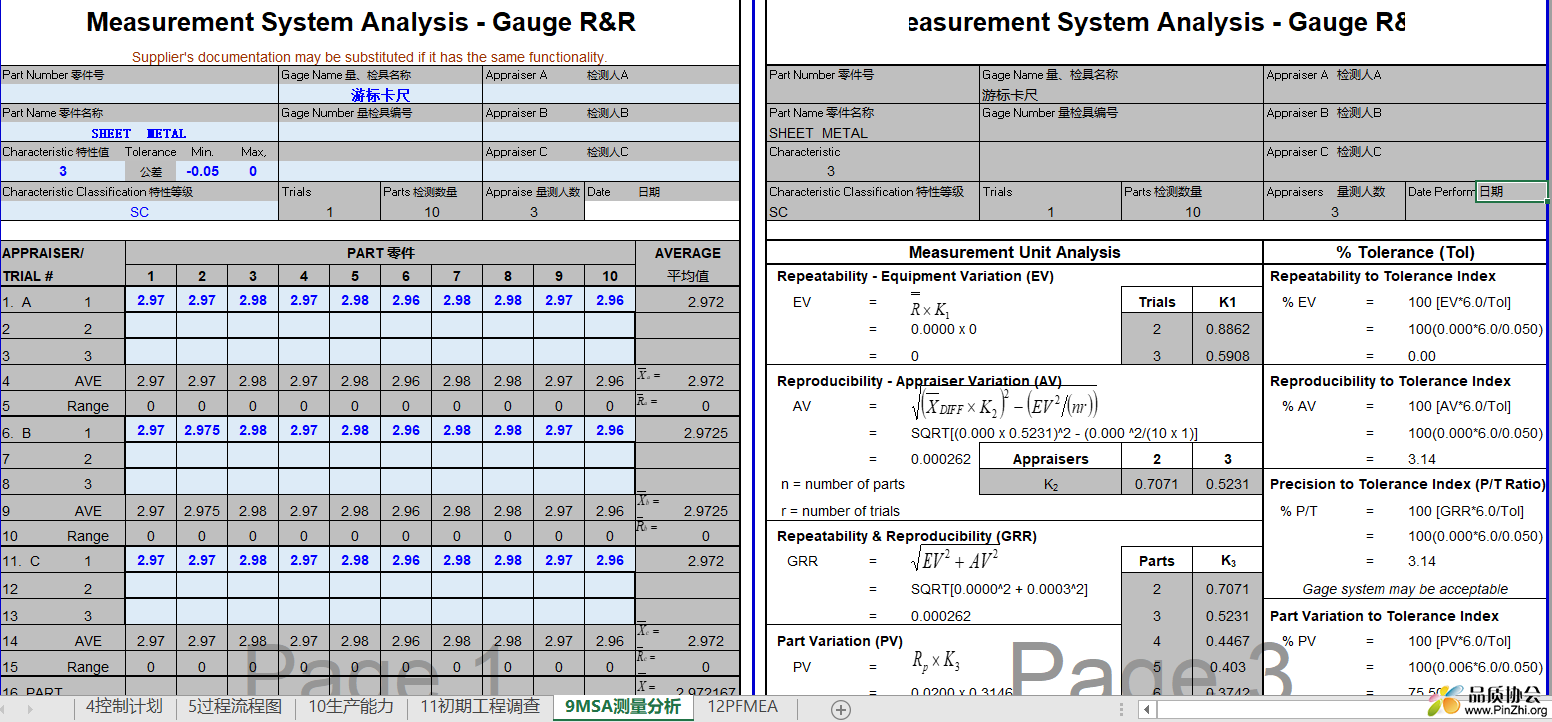Screen dimensions: 1552x722
Task: Click empty cell row 7 trial 2 part 4
Action: [x=304, y=457]
